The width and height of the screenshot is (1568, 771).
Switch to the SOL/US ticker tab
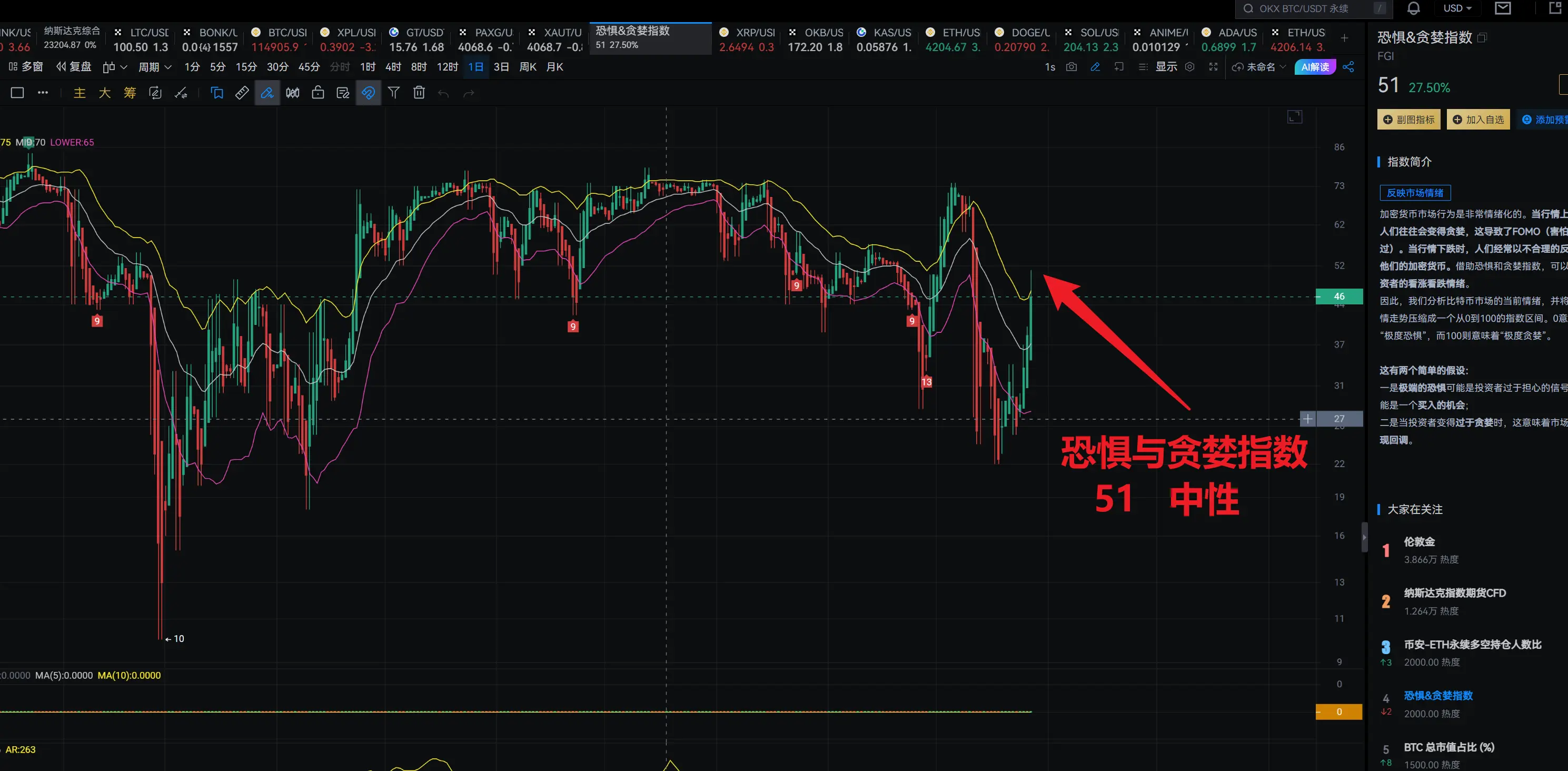1092,39
